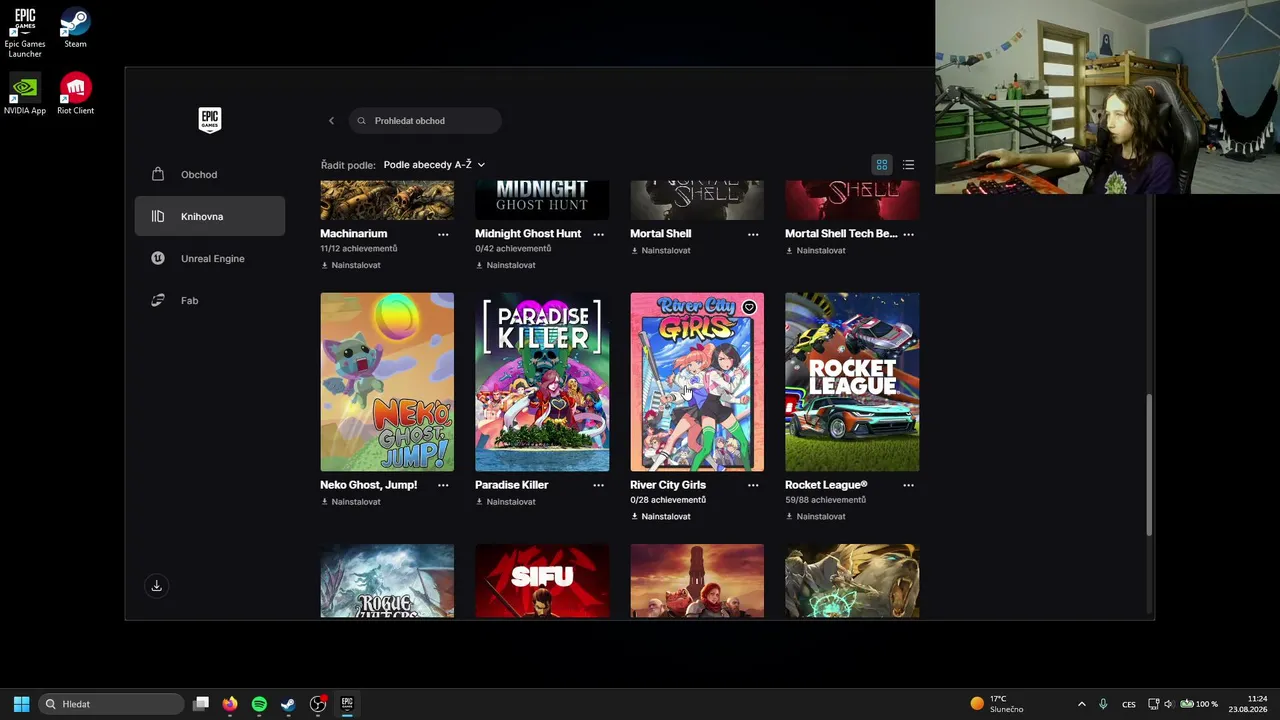The height and width of the screenshot is (720, 1280).
Task: Open the three-dot menu for Midnight Ghost Hunt
Action: coord(598,234)
